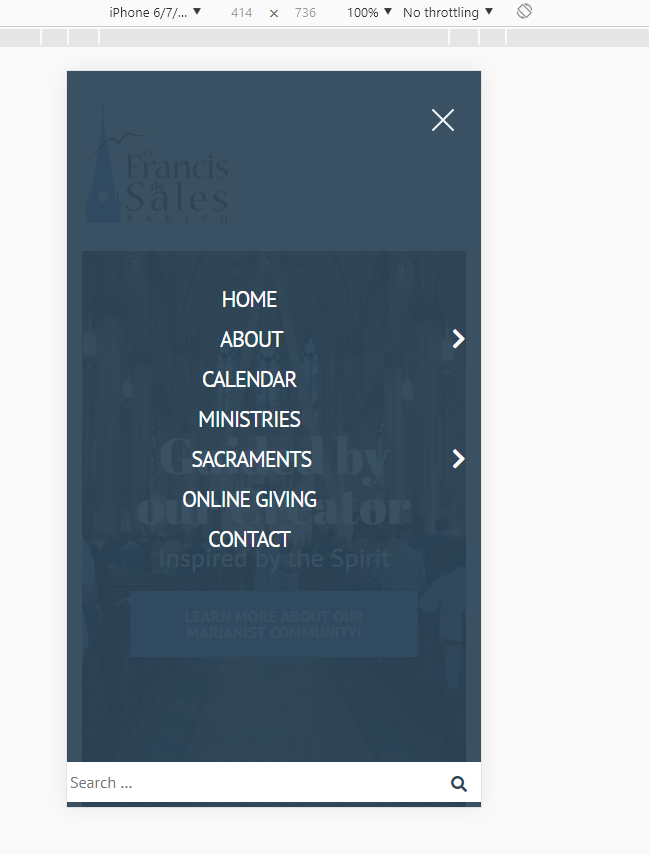
Task: Click the rotate device icon
Action: pyautogui.click(x=524, y=11)
